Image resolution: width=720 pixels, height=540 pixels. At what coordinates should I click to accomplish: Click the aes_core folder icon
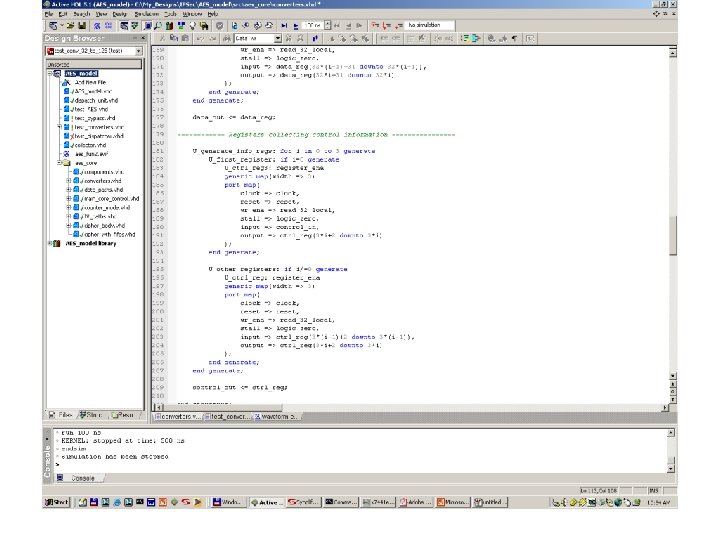tap(69, 162)
